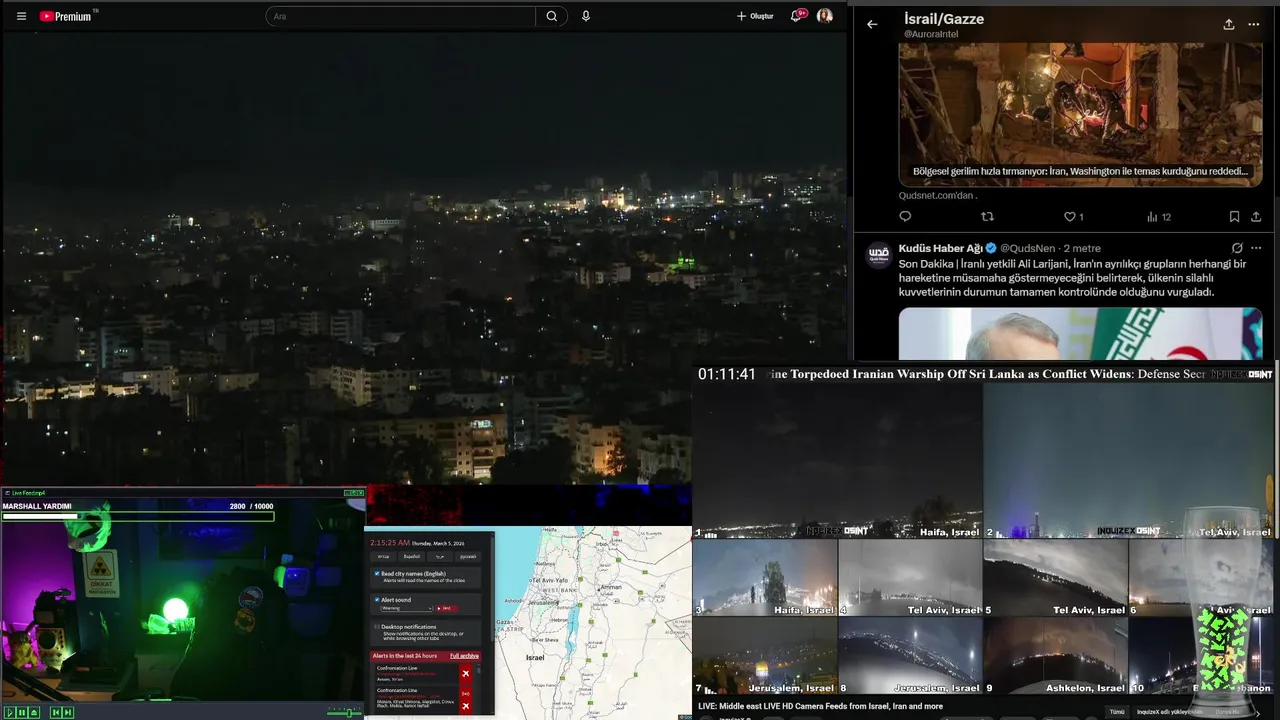Select camera feed 5 Tel Aviv, Israel
This screenshot has width=1280, height=720.
pyautogui.click(x=1055, y=577)
